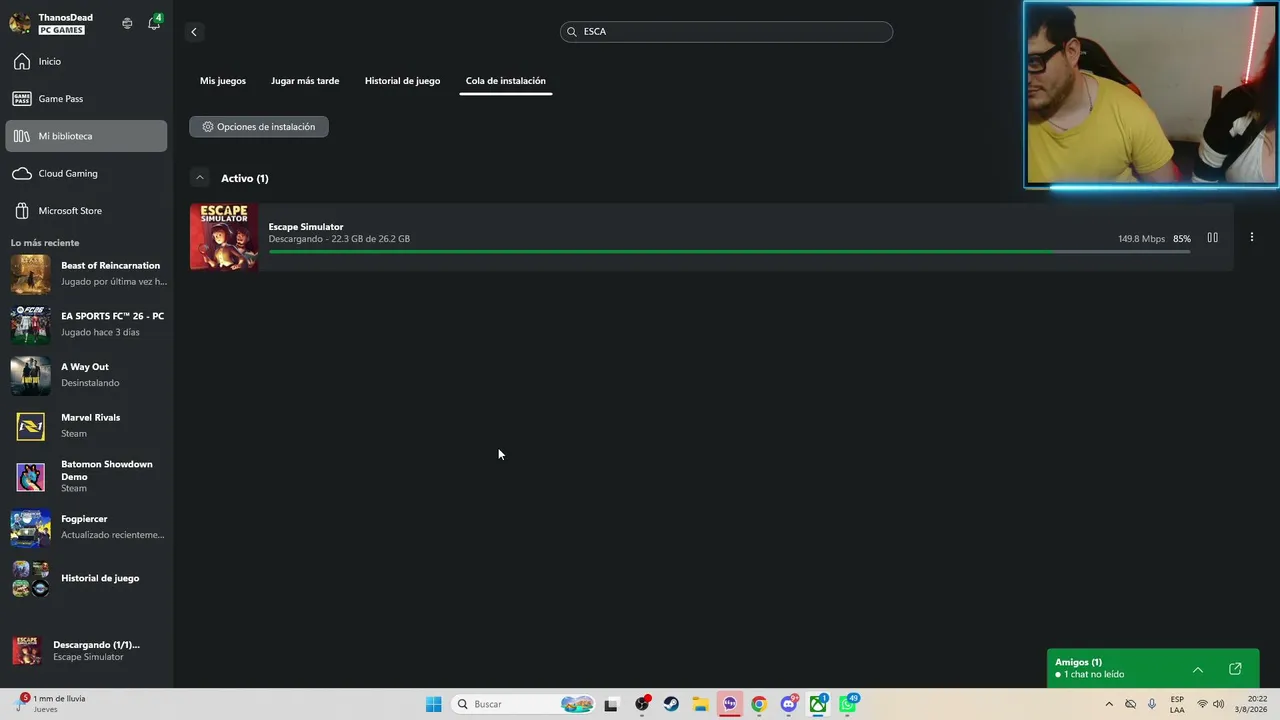This screenshot has width=1280, height=720.
Task: Switch to the Historial de juego tab
Action: click(402, 81)
